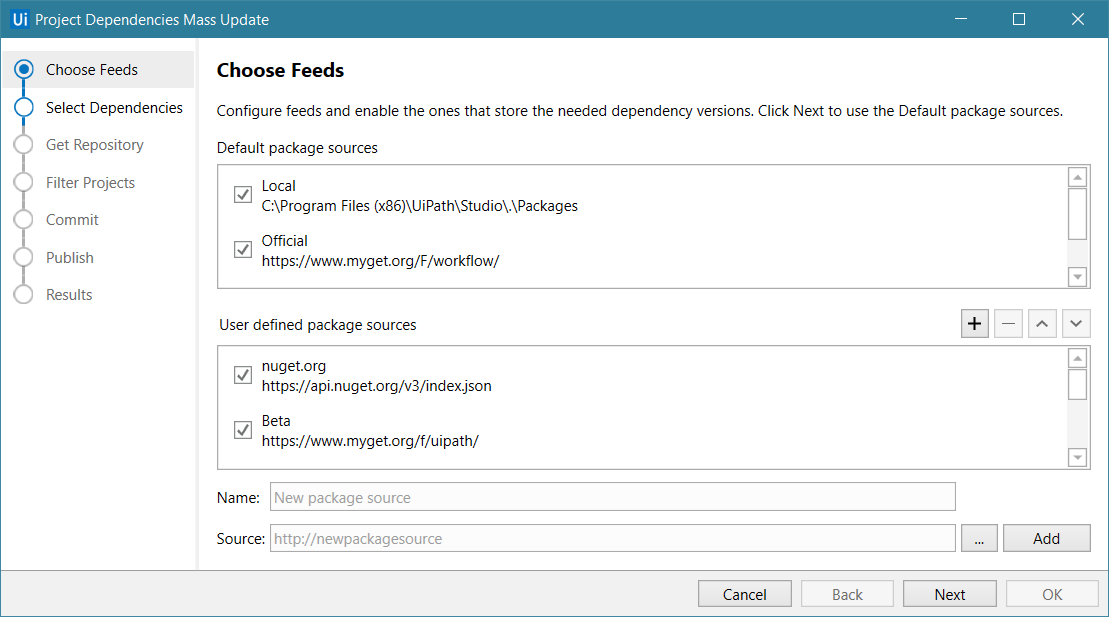This screenshot has height=617, width=1109.
Task: Click scrollbar thumb in user defined sources list
Action: point(1077,384)
